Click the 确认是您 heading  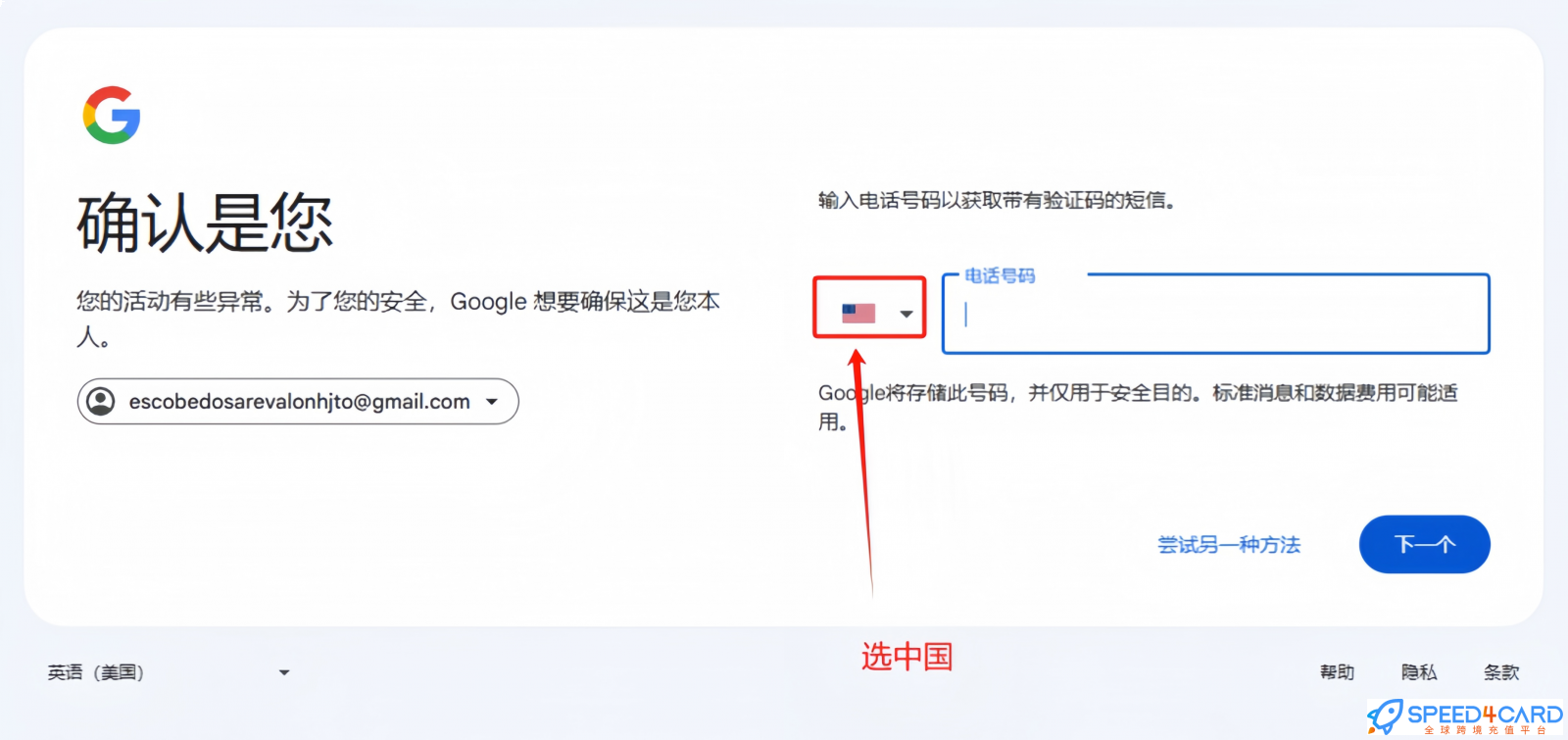click(205, 222)
